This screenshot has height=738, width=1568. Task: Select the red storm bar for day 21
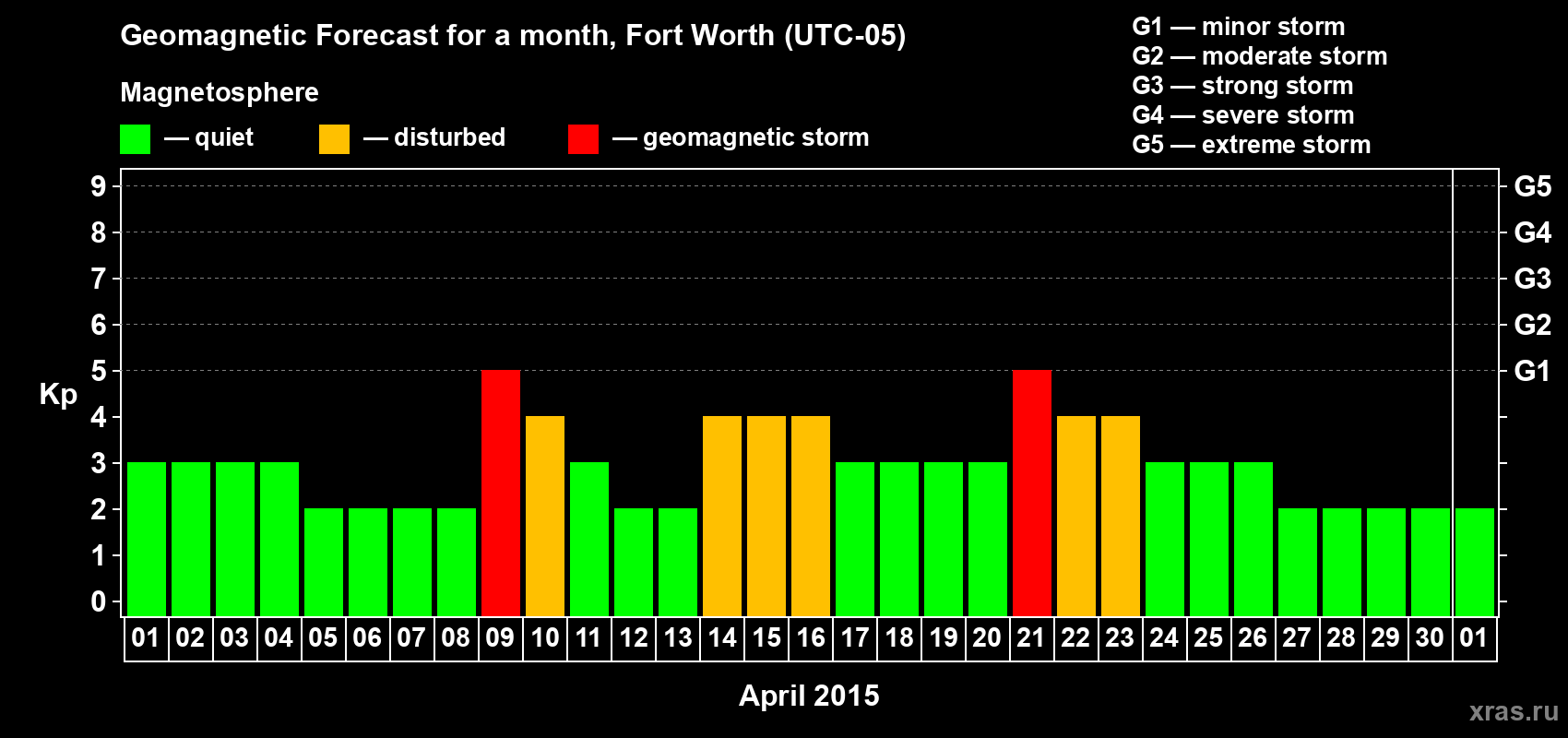click(1032, 494)
